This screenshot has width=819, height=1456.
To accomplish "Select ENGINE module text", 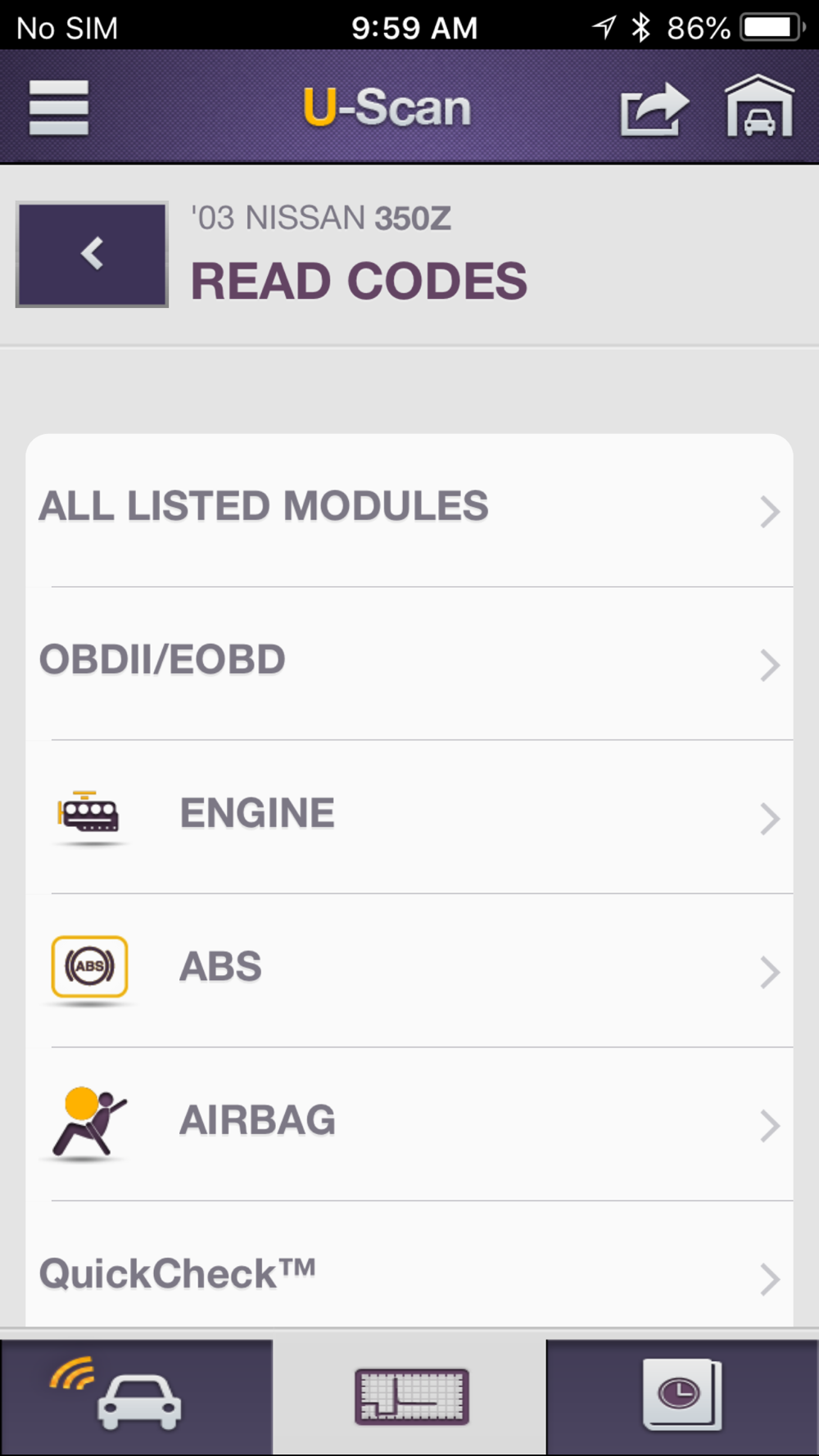I will [x=257, y=813].
